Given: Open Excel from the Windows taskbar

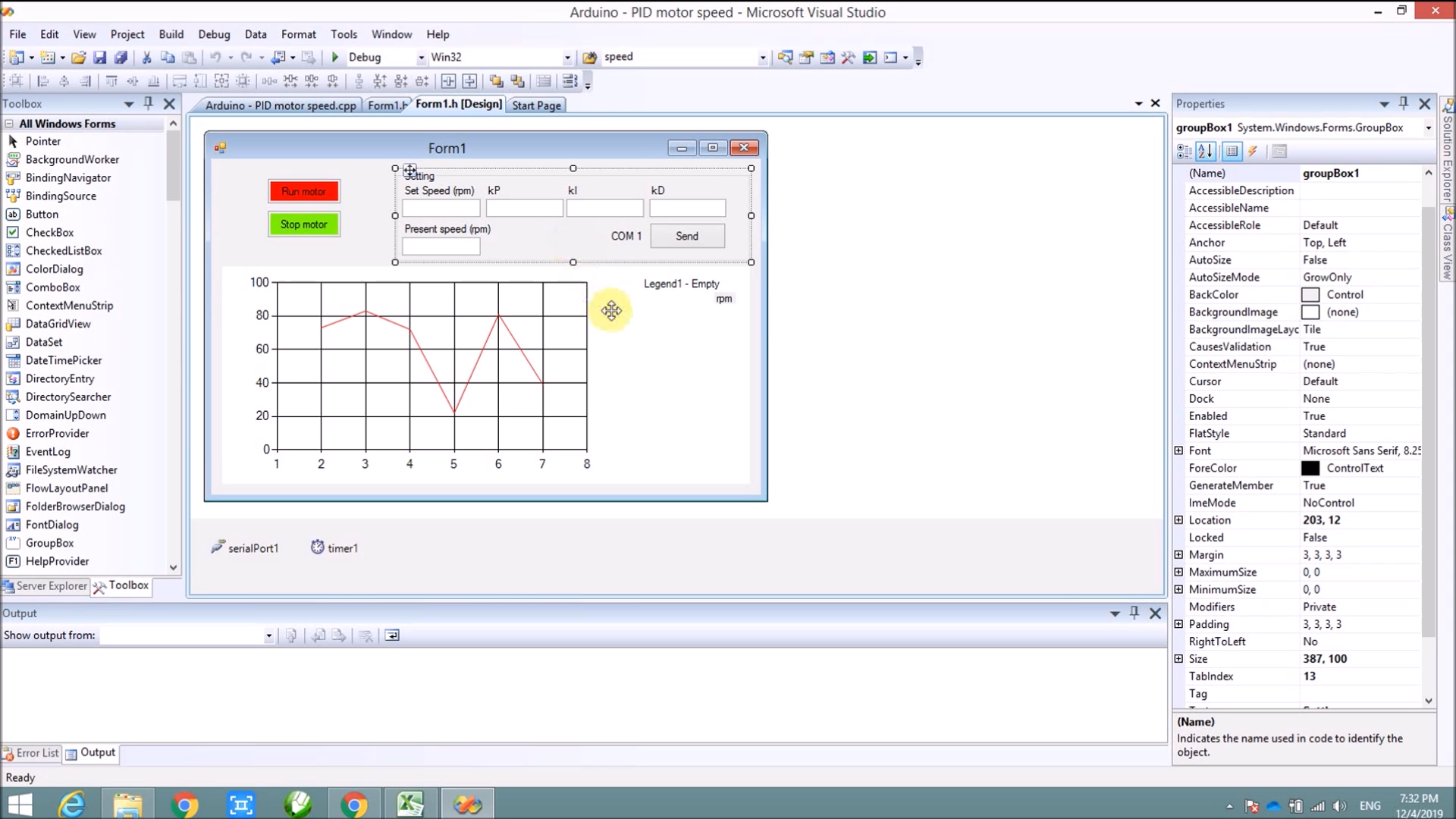Looking at the screenshot, I should click(x=410, y=804).
